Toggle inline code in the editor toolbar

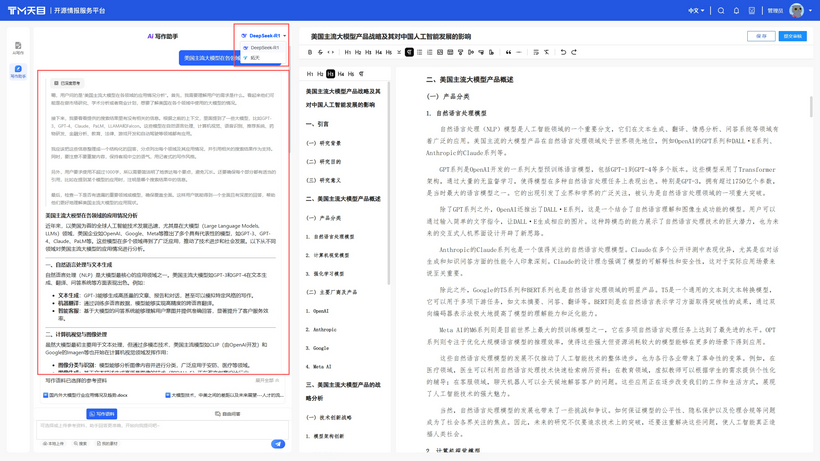coord(331,52)
